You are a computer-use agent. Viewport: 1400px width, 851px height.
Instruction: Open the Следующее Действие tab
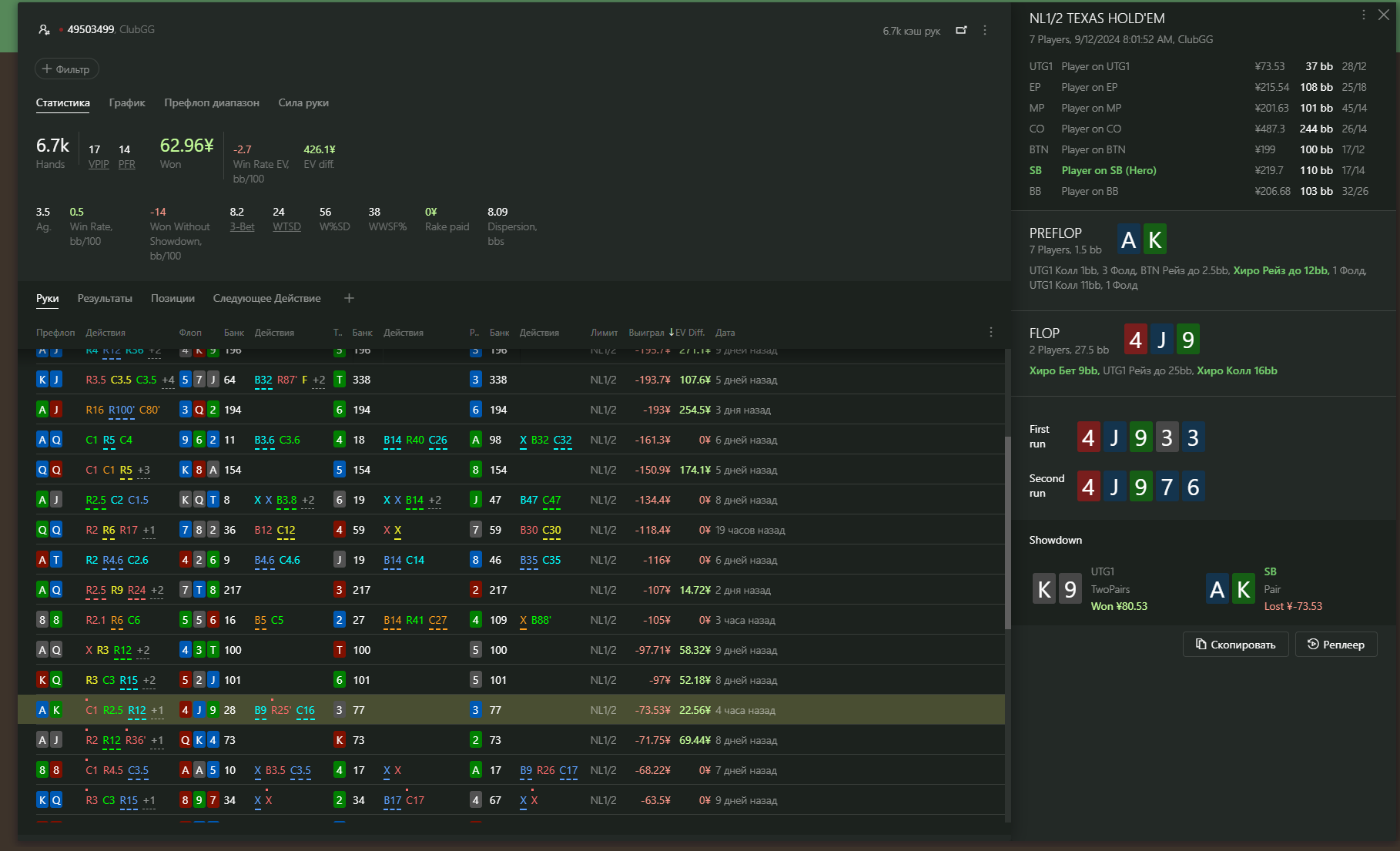click(x=267, y=298)
